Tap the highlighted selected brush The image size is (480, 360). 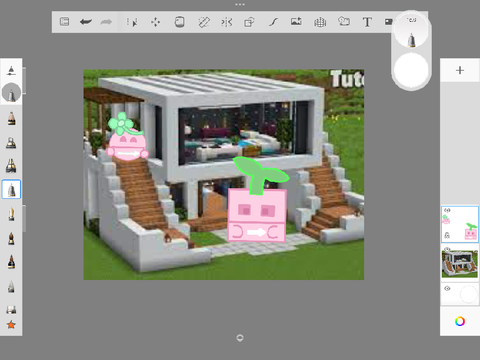tap(11, 189)
